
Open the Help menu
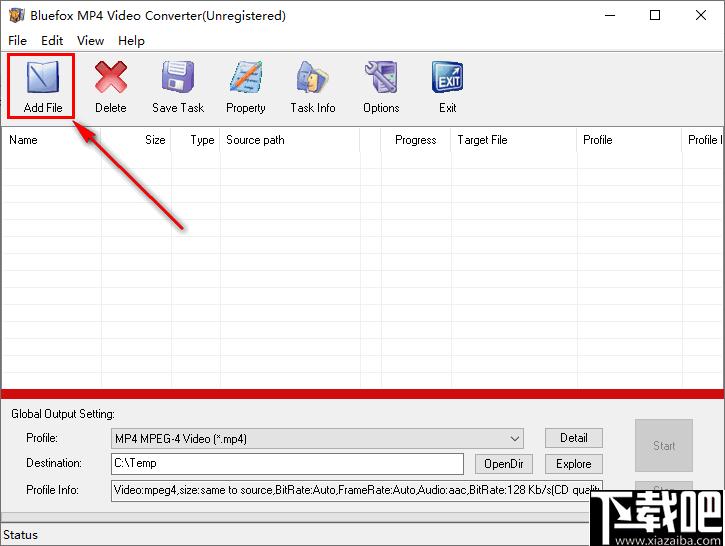point(131,41)
